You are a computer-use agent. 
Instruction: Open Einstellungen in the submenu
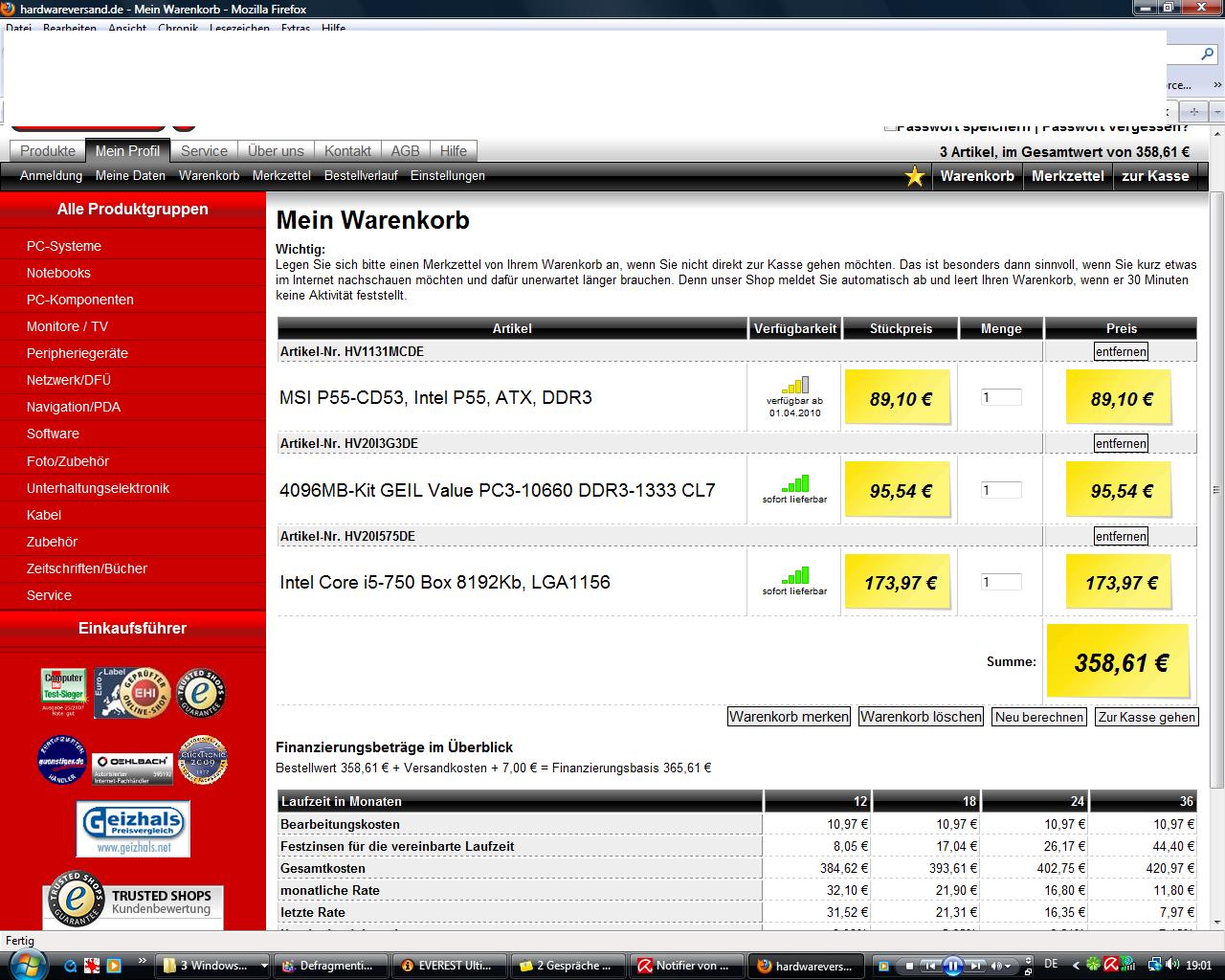(448, 176)
